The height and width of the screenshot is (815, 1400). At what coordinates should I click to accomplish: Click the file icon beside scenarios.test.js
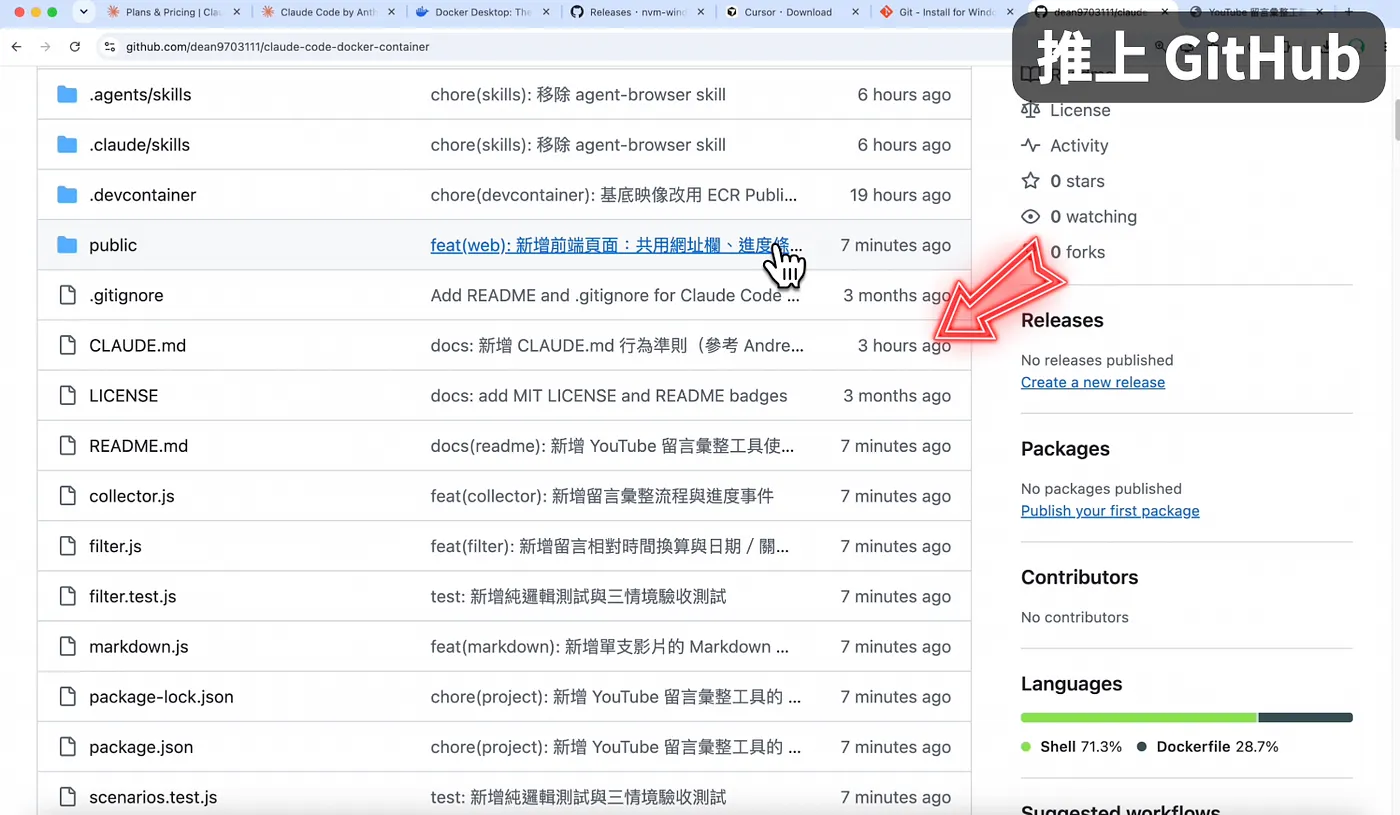(x=67, y=797)
